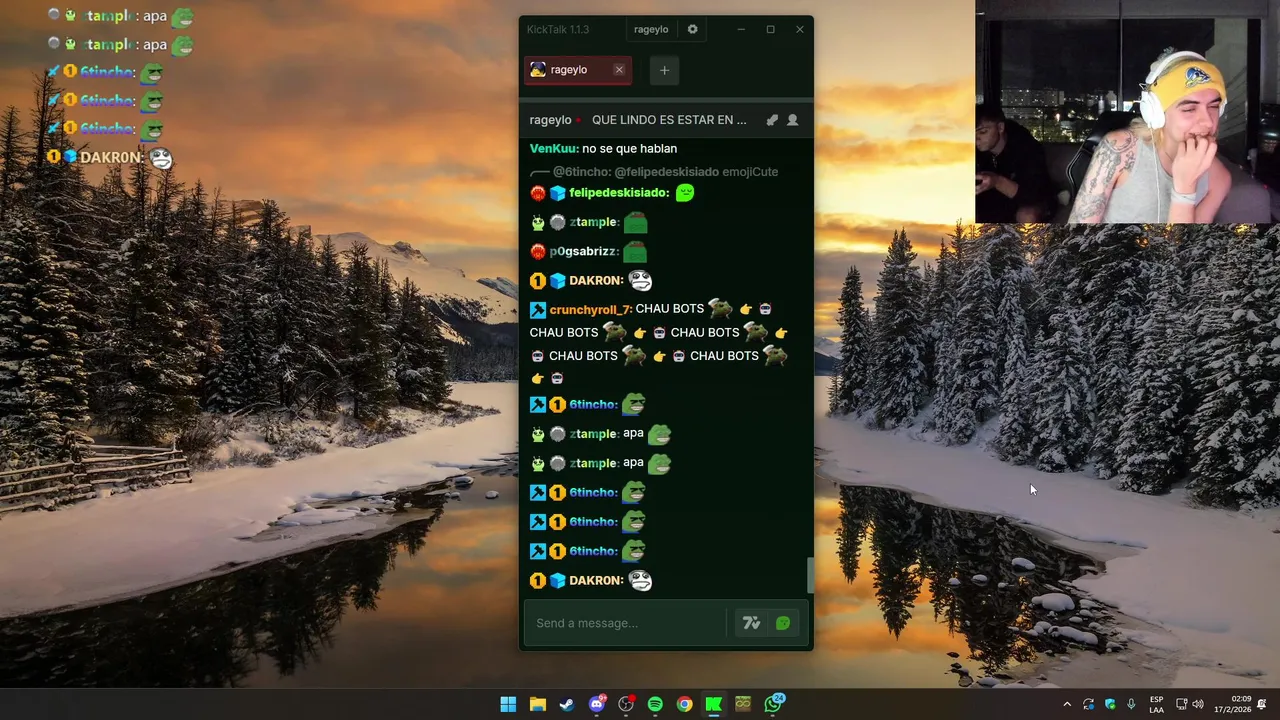Click the chat scrollbar thumb

click(x=810, y=576)
